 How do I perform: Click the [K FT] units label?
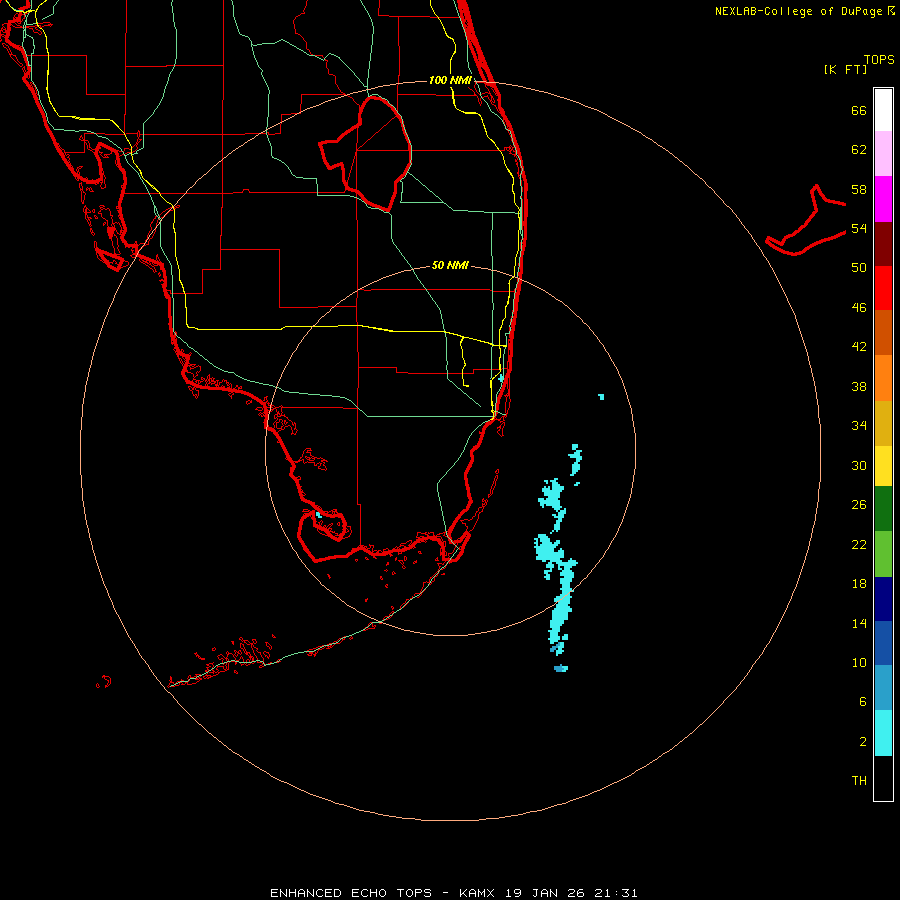(845, 69)
